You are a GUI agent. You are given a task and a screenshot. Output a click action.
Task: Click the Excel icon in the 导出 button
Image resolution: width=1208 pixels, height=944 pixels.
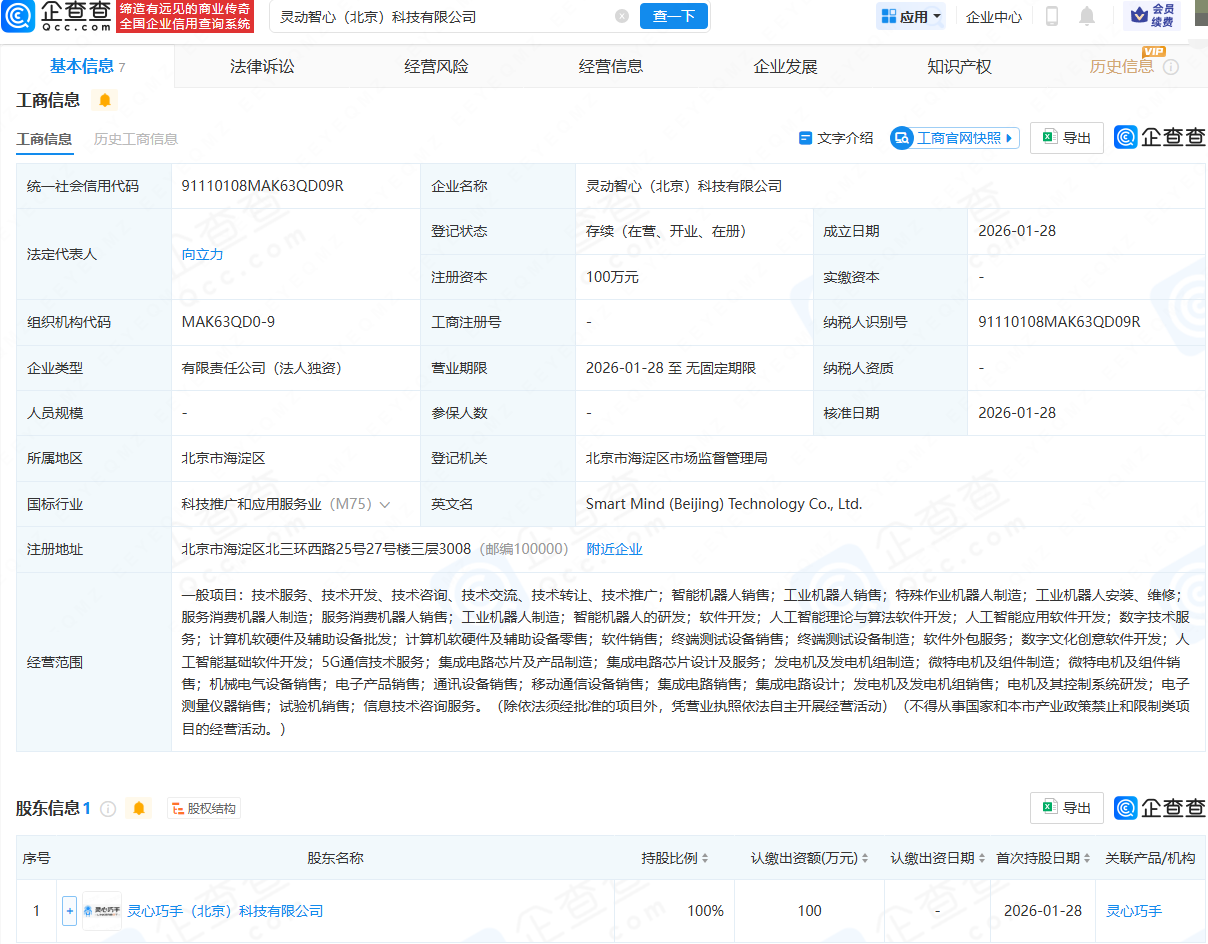1050,137
